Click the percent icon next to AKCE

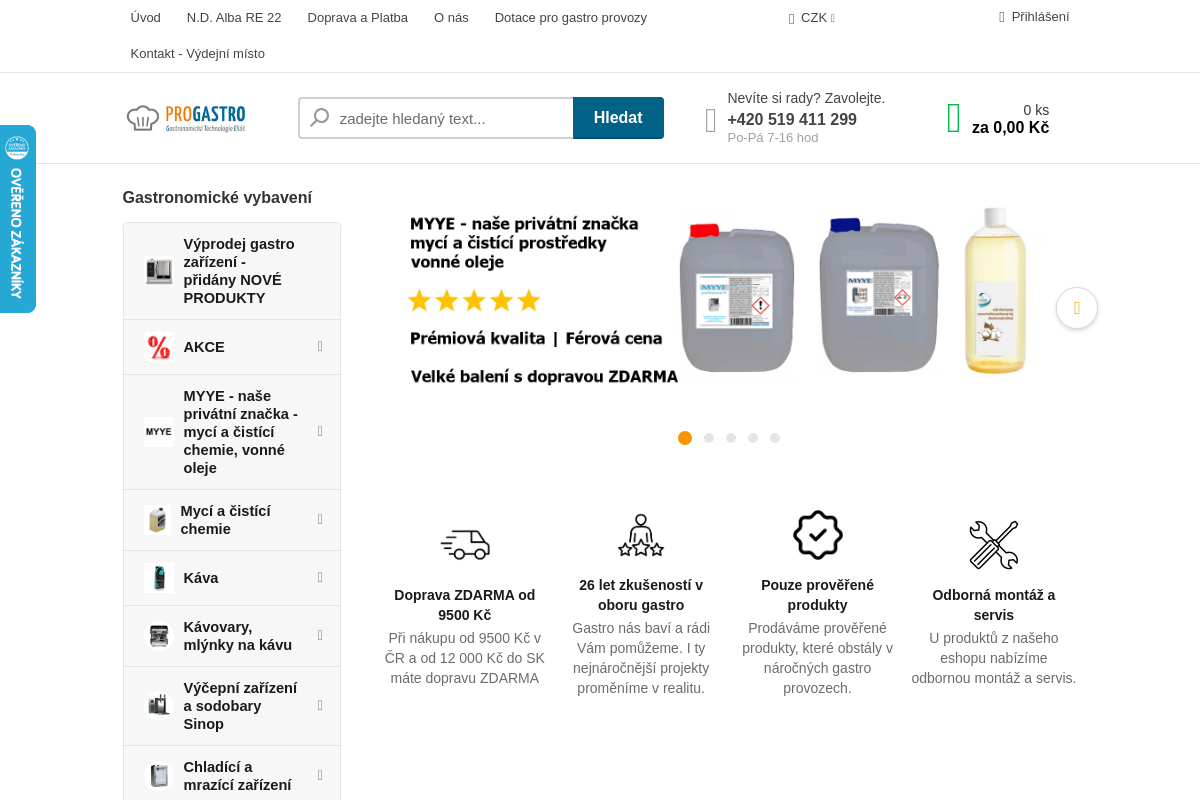158,347
